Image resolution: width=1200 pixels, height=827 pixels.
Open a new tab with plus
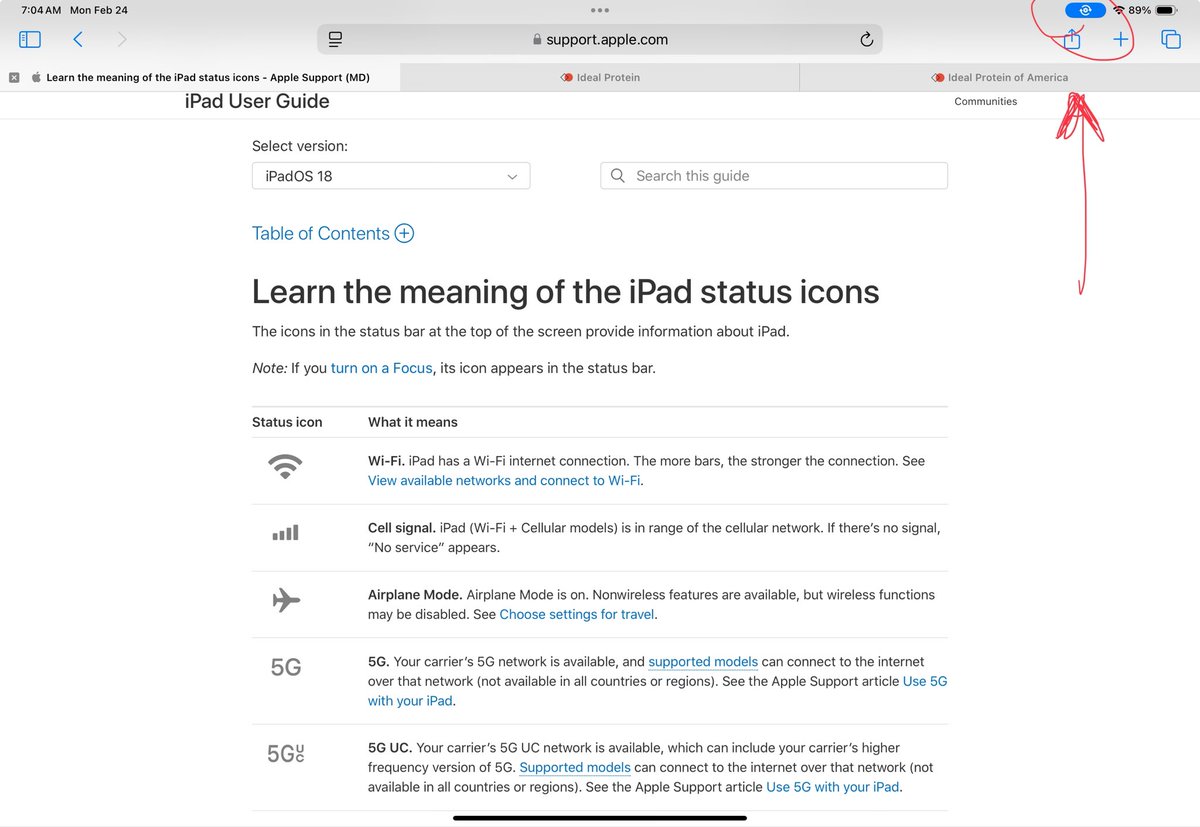tap(1121, 39)
